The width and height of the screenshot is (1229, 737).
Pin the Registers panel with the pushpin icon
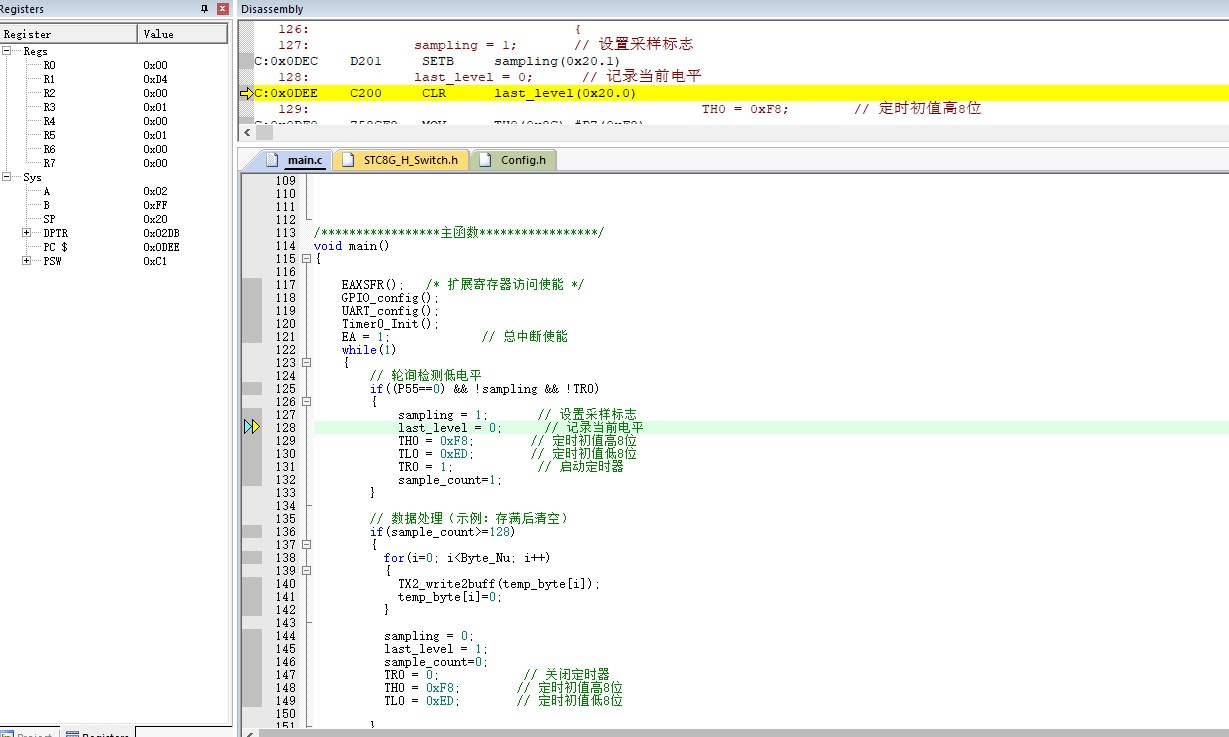tap(205, 8)
